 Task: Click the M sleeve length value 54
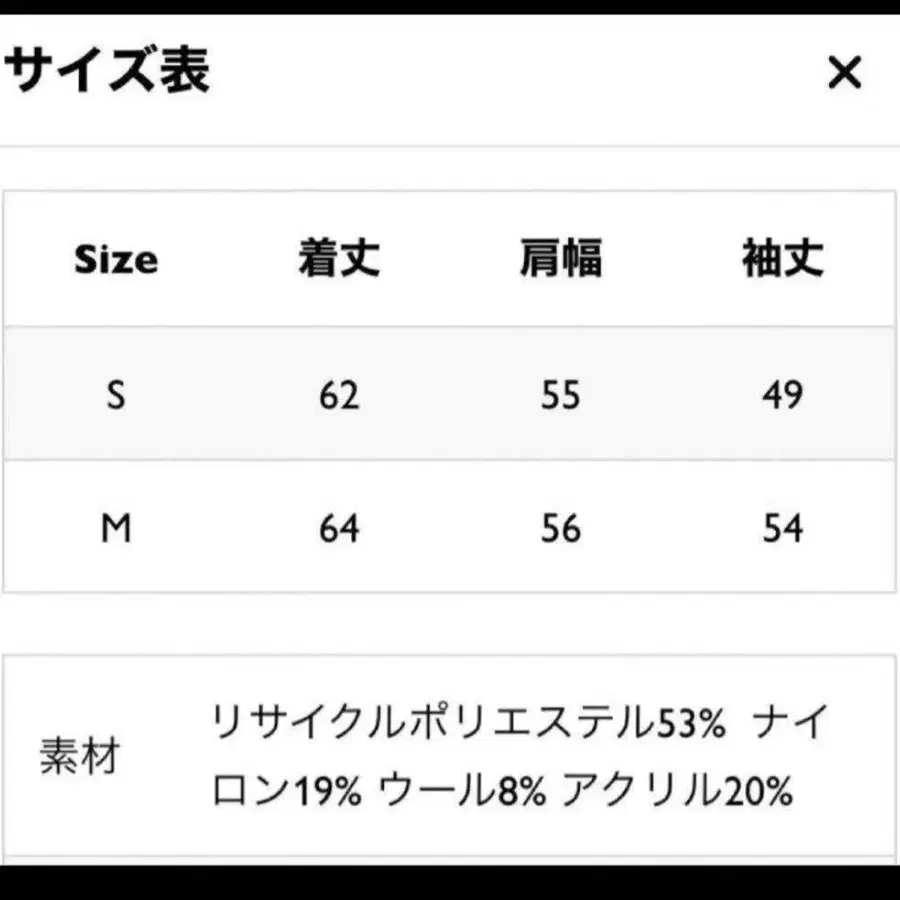point(782,528)
